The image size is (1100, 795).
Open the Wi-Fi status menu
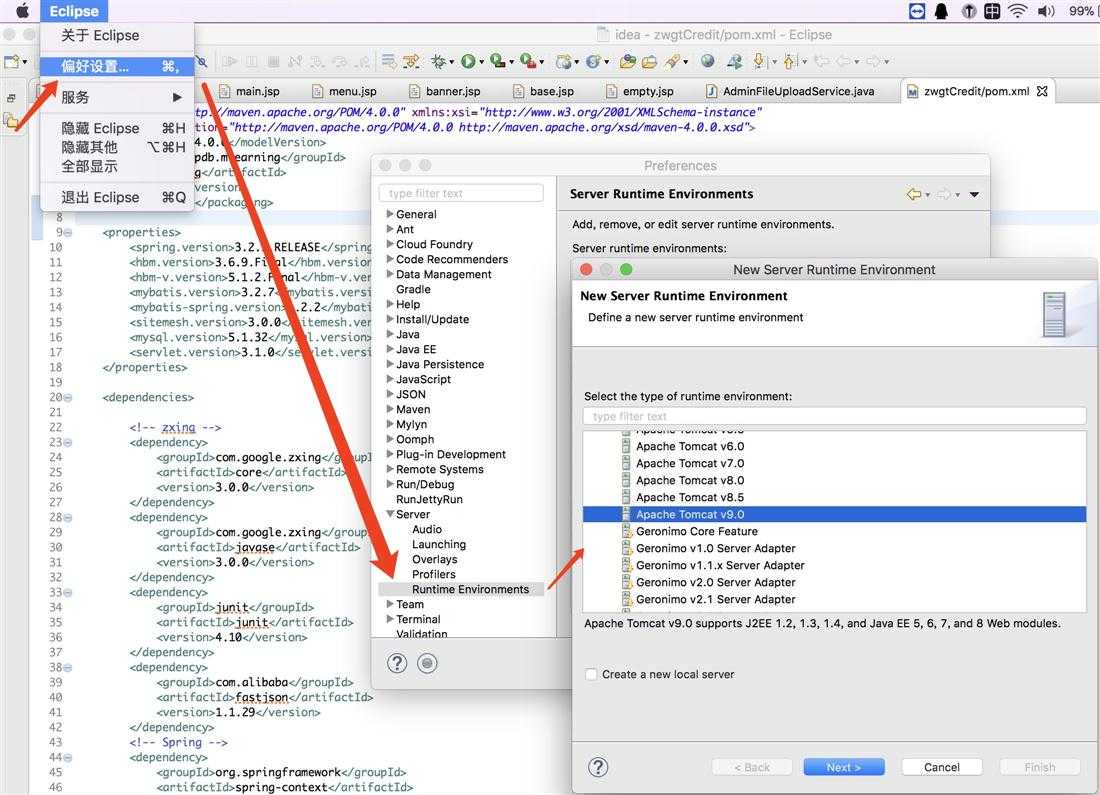[x=1017, y=11]
